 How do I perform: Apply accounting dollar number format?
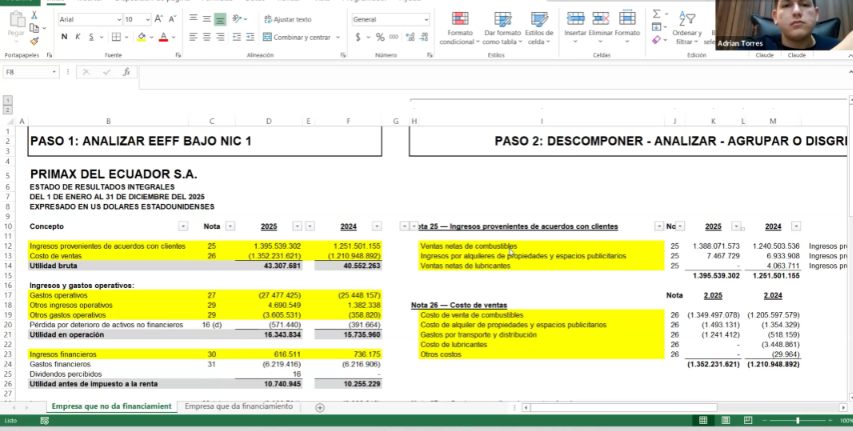358,37
